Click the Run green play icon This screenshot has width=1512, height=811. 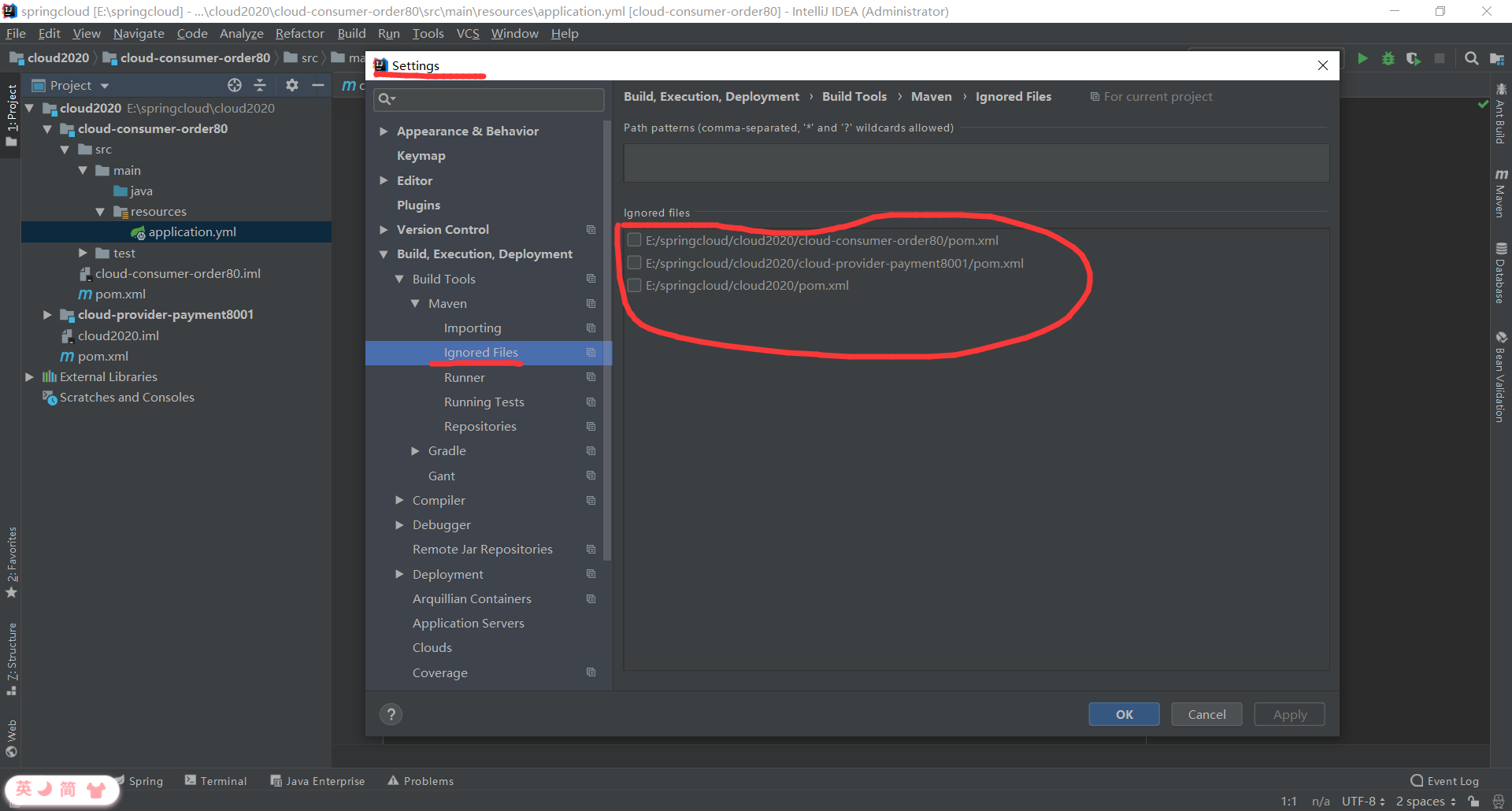tap(1362, 58)
